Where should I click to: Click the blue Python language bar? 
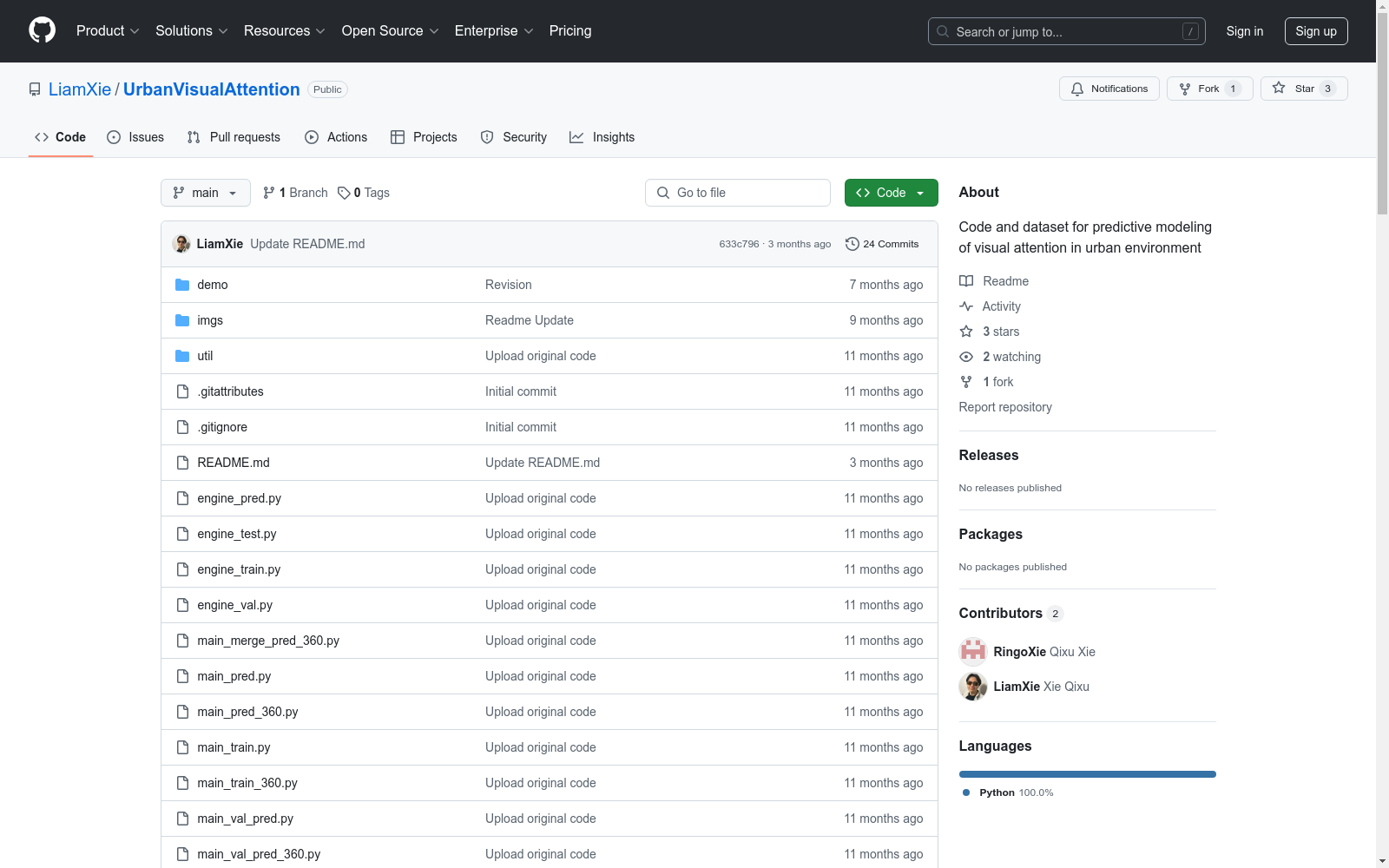[1088, 774]
